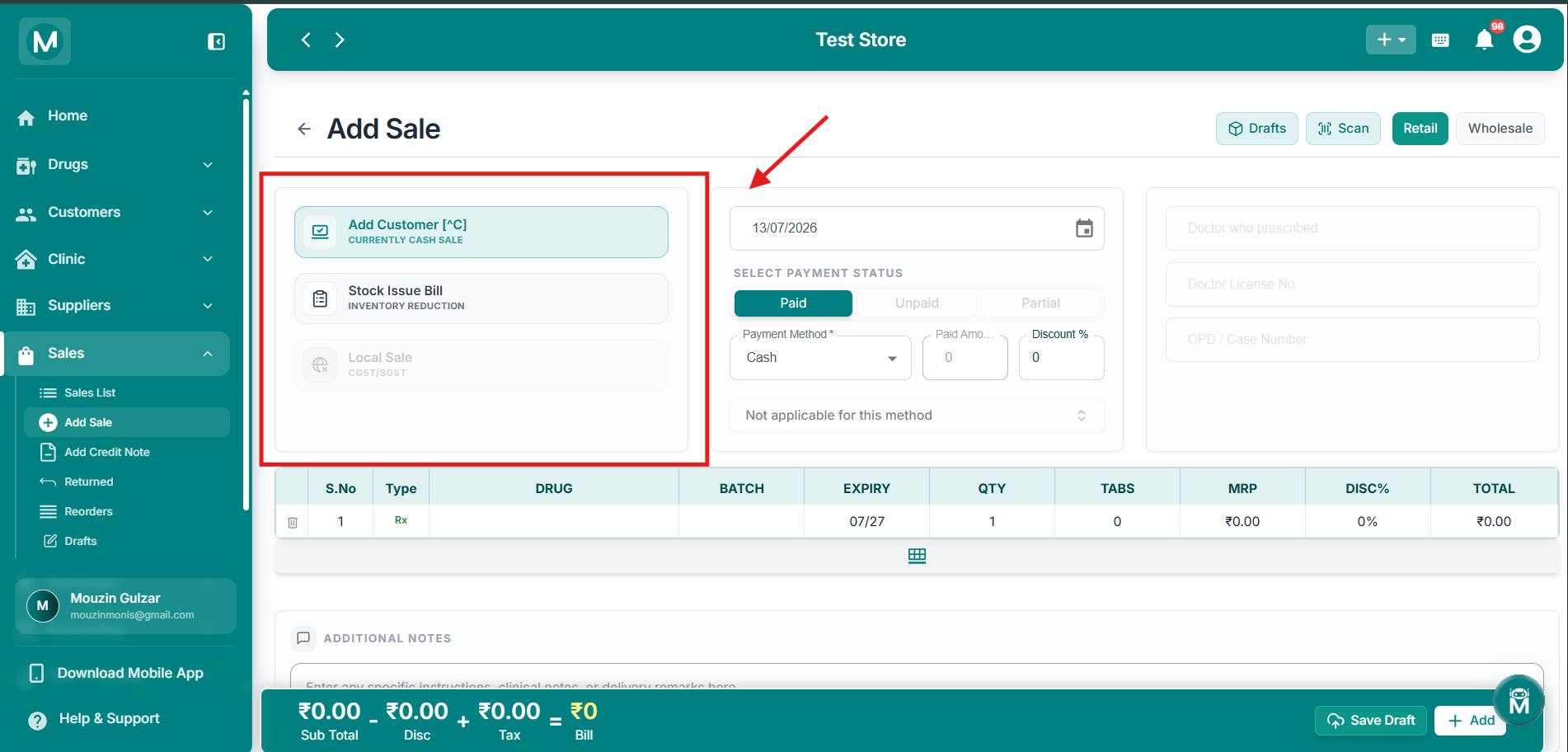Viewport: 1568px width, 752px height.
Task: Open Drafts in sidebar submenu
Action: (126, 541)
